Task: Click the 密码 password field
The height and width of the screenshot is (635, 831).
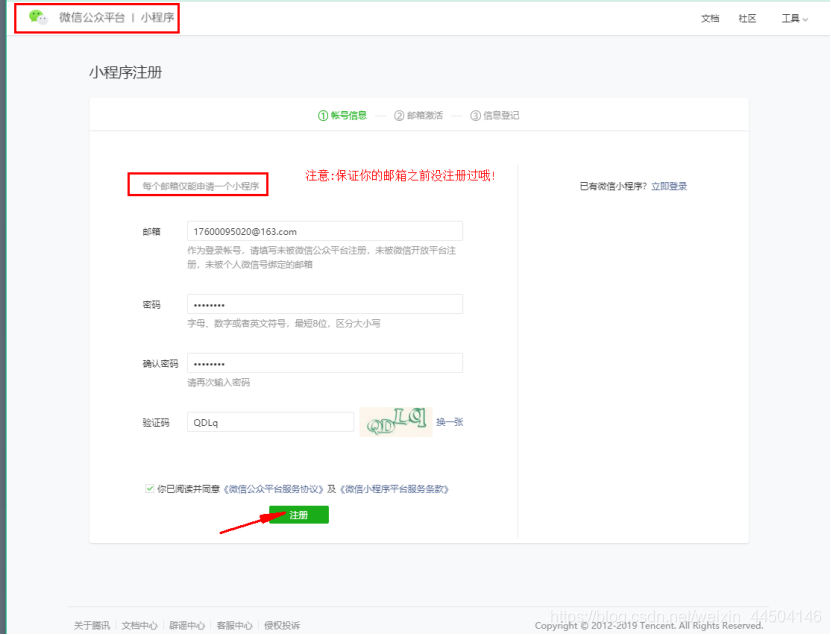Action: 325,305
